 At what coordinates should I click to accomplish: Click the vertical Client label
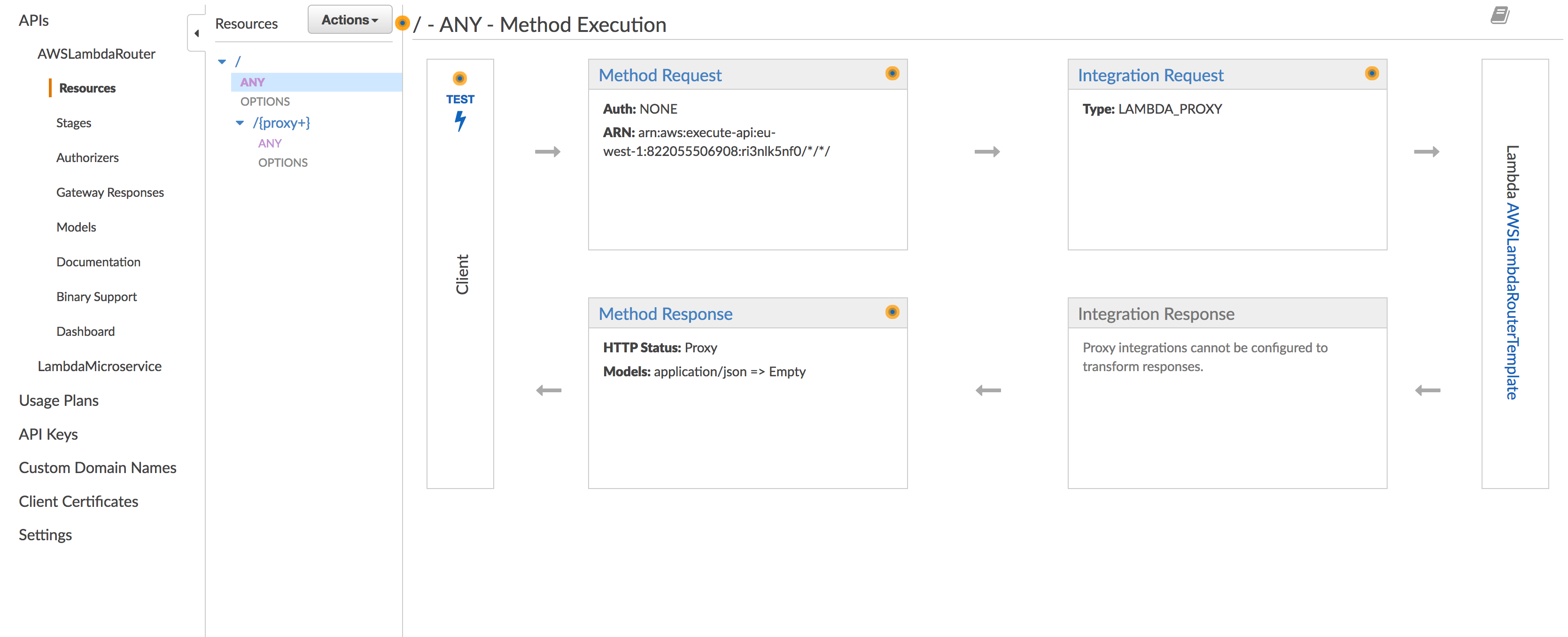[462, 275]
